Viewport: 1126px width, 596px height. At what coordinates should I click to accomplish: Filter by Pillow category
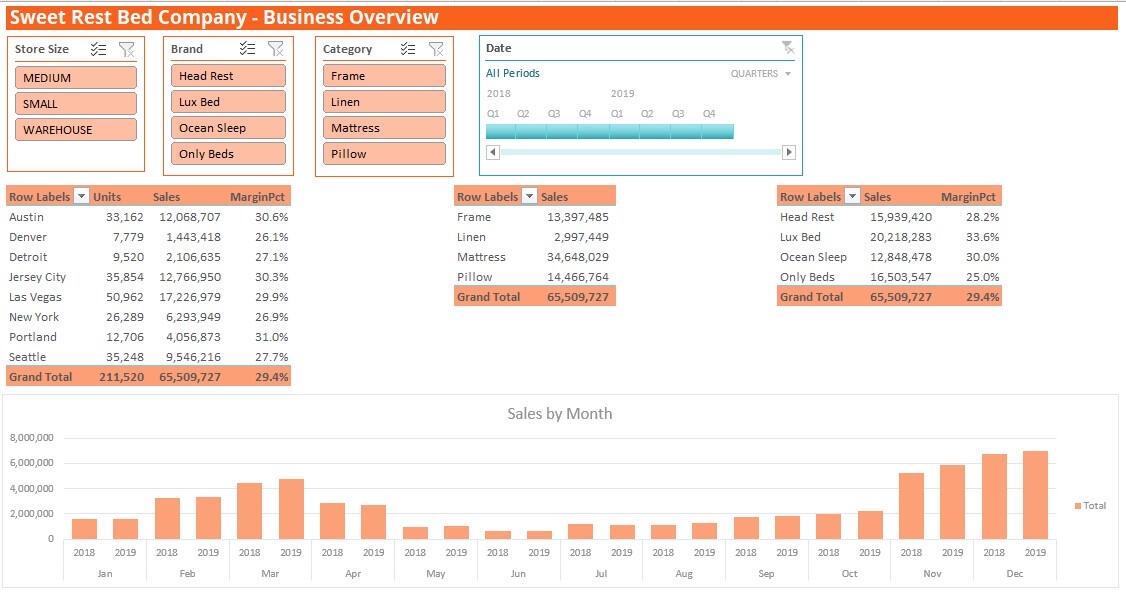(x=384, y=154)
